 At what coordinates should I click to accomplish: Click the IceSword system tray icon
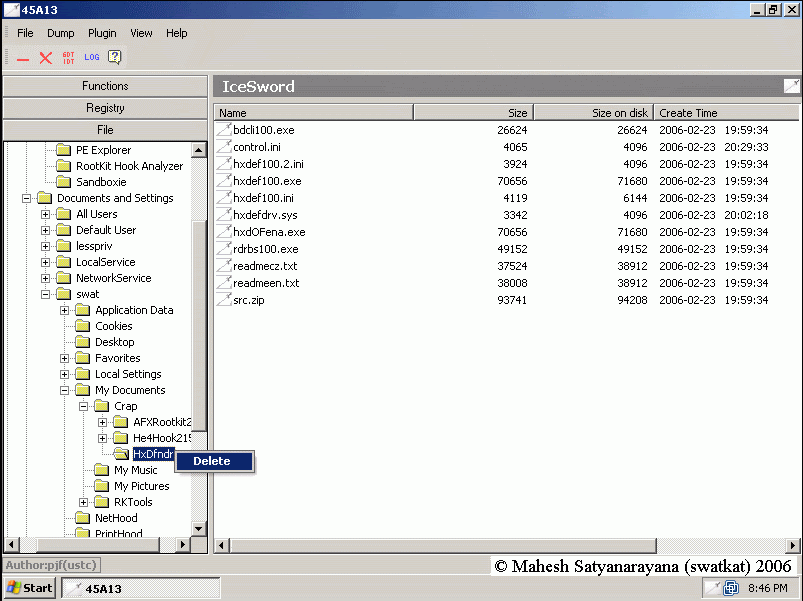click(712, 588)
